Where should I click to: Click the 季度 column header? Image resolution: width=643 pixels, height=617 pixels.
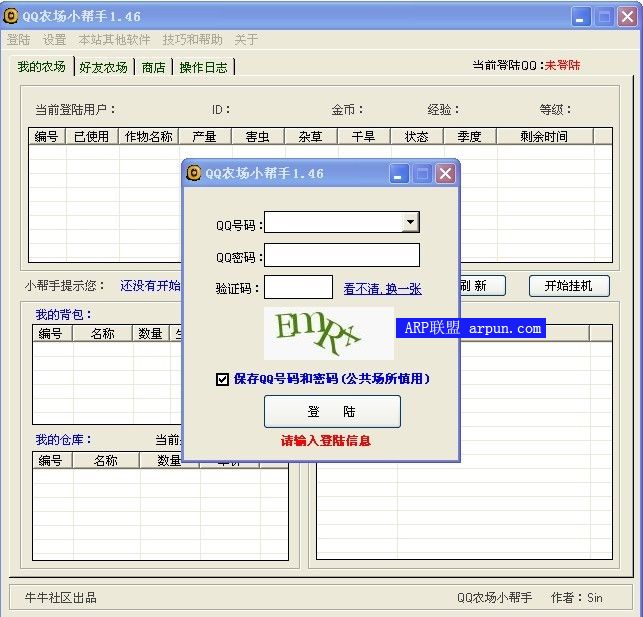coord(470,136)
